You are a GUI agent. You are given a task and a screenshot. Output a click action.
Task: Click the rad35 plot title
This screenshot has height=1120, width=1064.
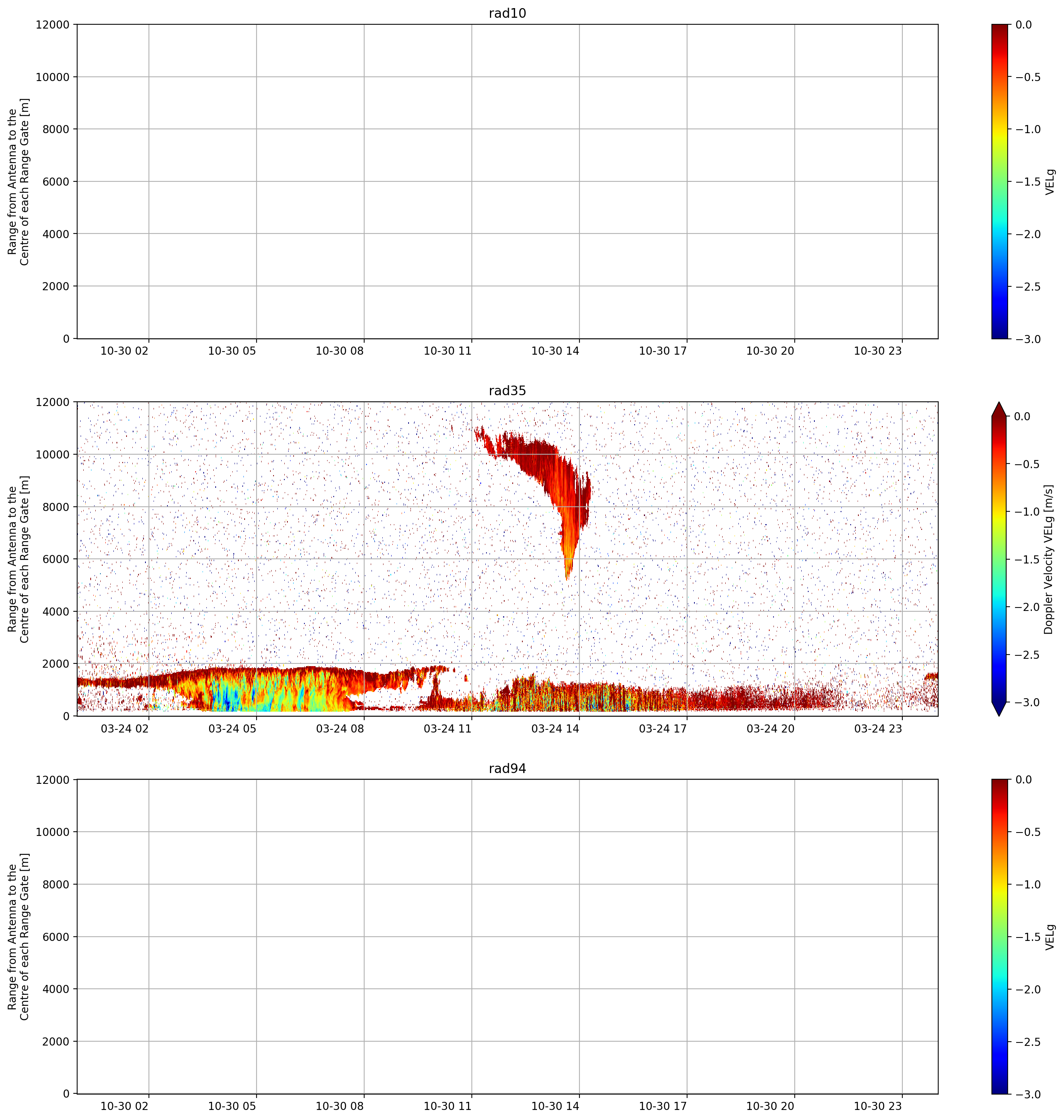point(507,390)
